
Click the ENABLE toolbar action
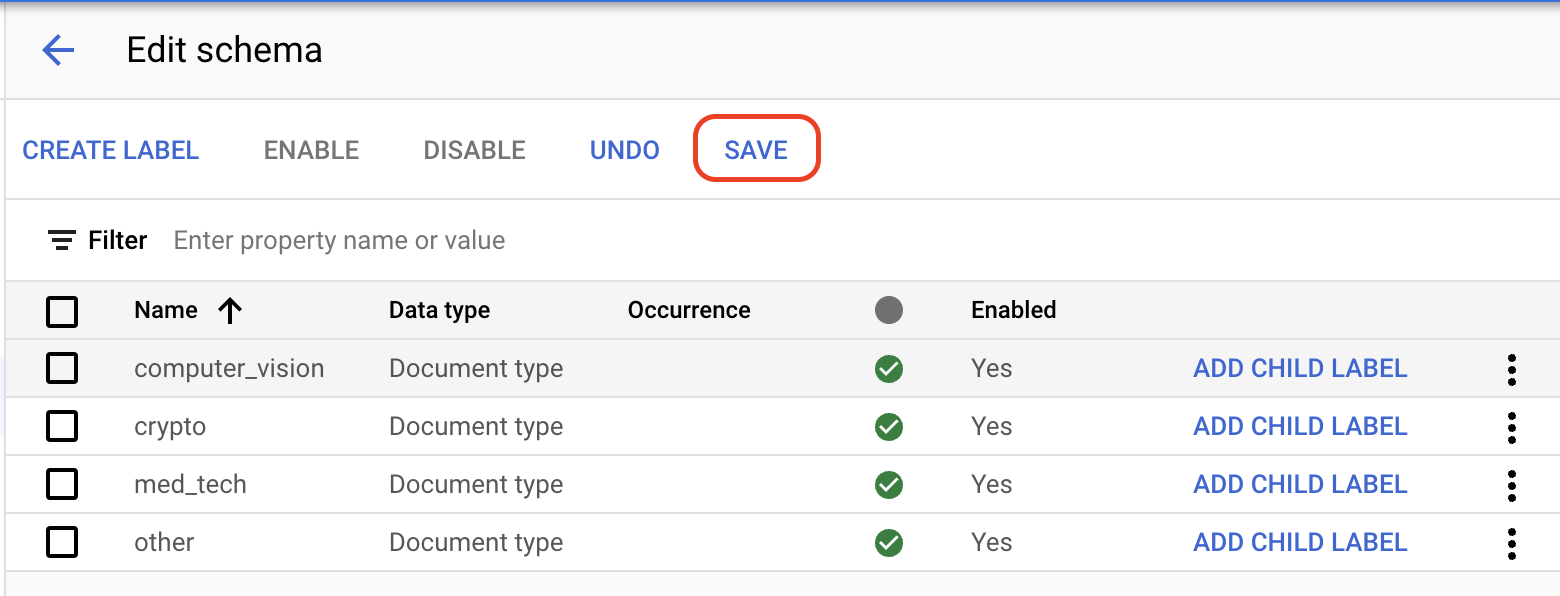311,150
